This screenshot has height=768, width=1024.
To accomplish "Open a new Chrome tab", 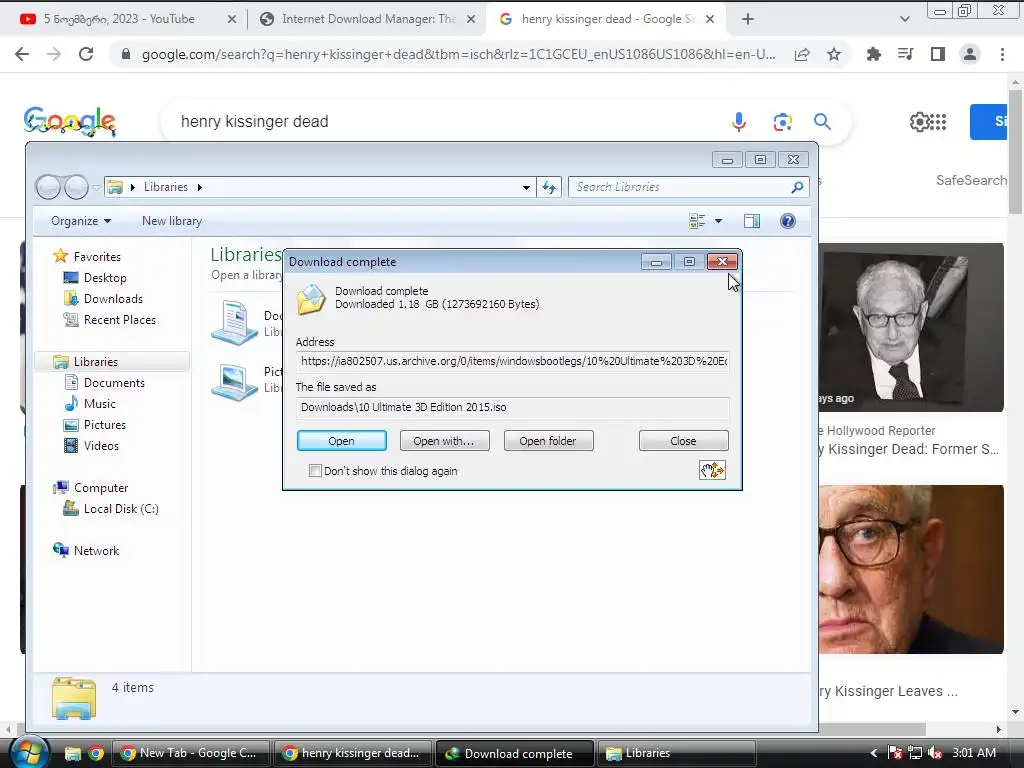I will [x=748, y=19].
